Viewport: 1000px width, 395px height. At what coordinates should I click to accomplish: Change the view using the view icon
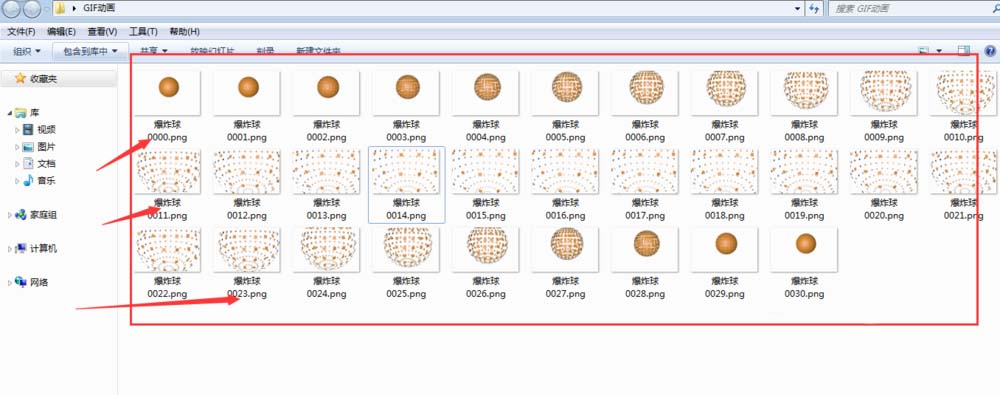click(923, 50)
